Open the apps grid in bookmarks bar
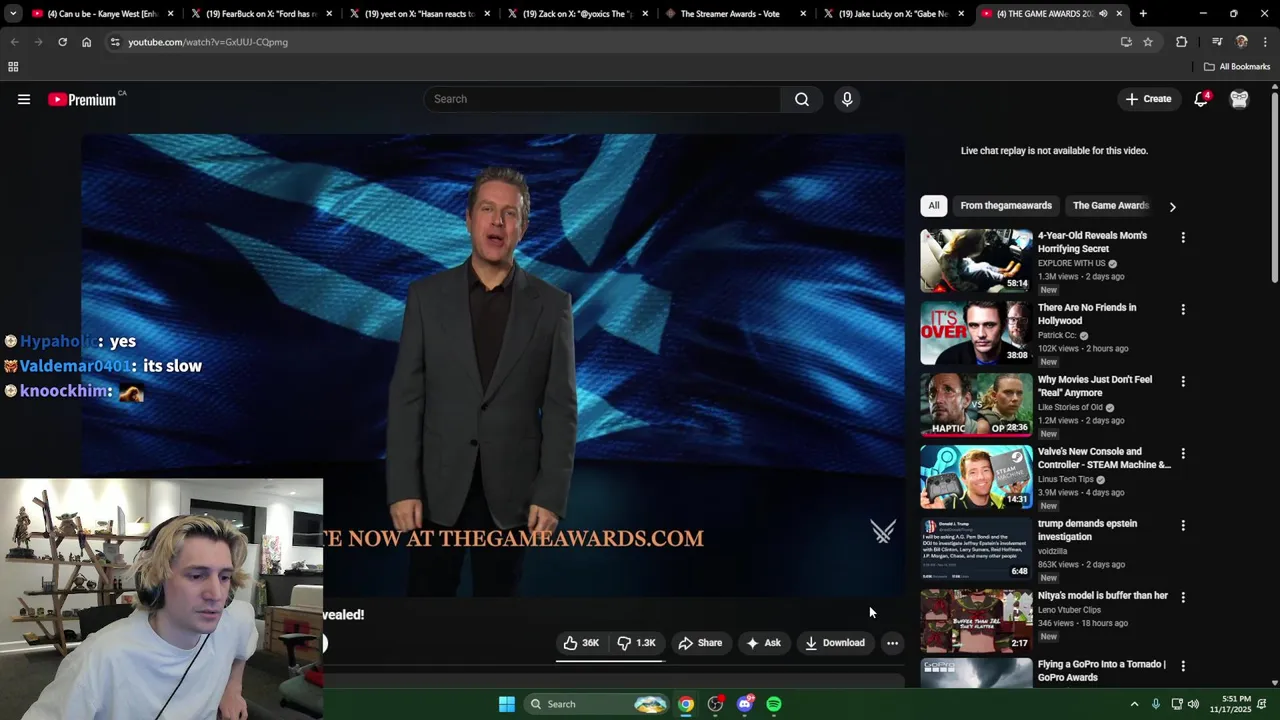This screenshot has width=1280, height=720. [x=13, y=67]
